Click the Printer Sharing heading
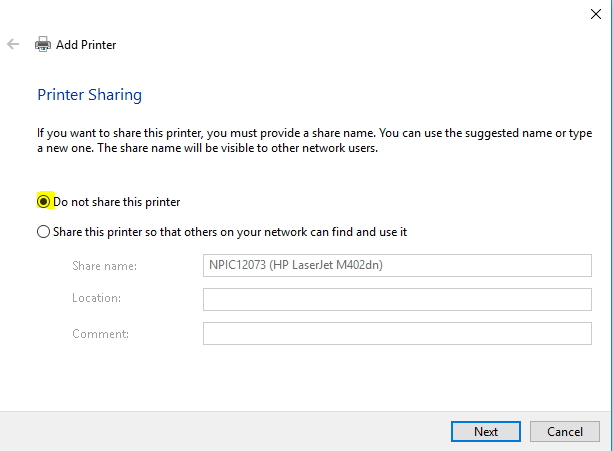Viewport: 613px width, 451px height. coord(90,95)
